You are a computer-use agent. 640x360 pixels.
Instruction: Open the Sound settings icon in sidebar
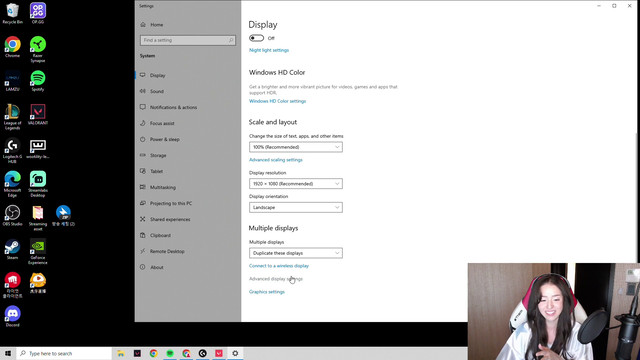pos(143,91)
